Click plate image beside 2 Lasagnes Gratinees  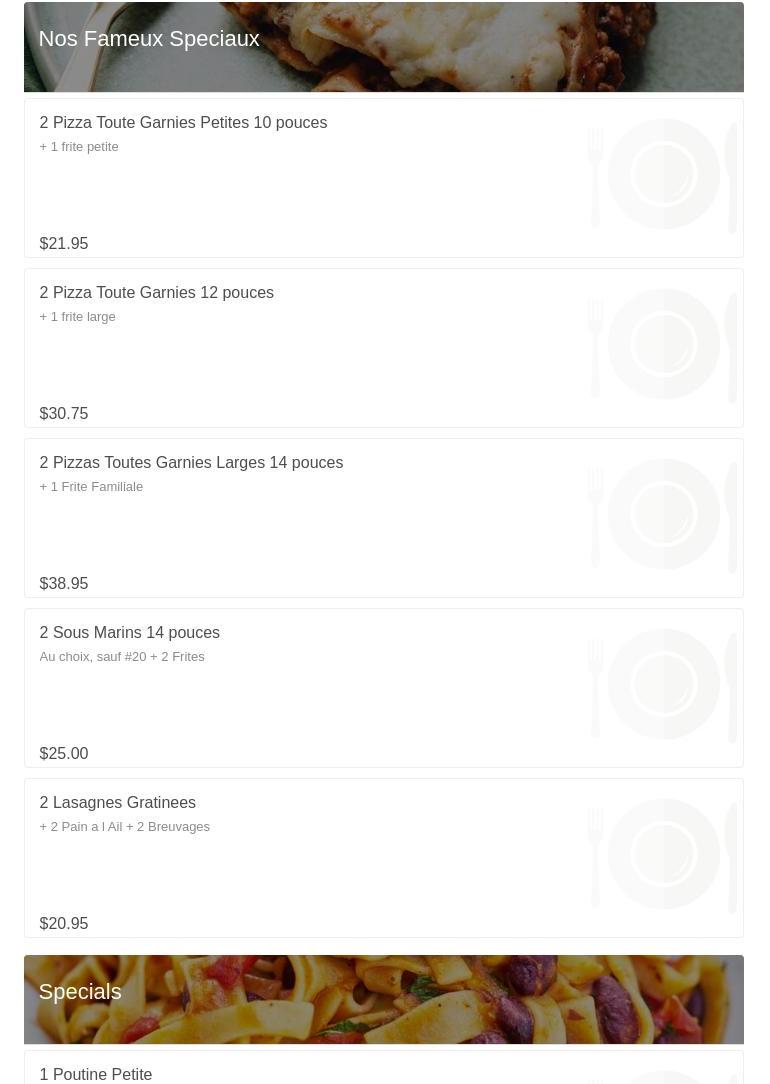[x=663, y=855]
